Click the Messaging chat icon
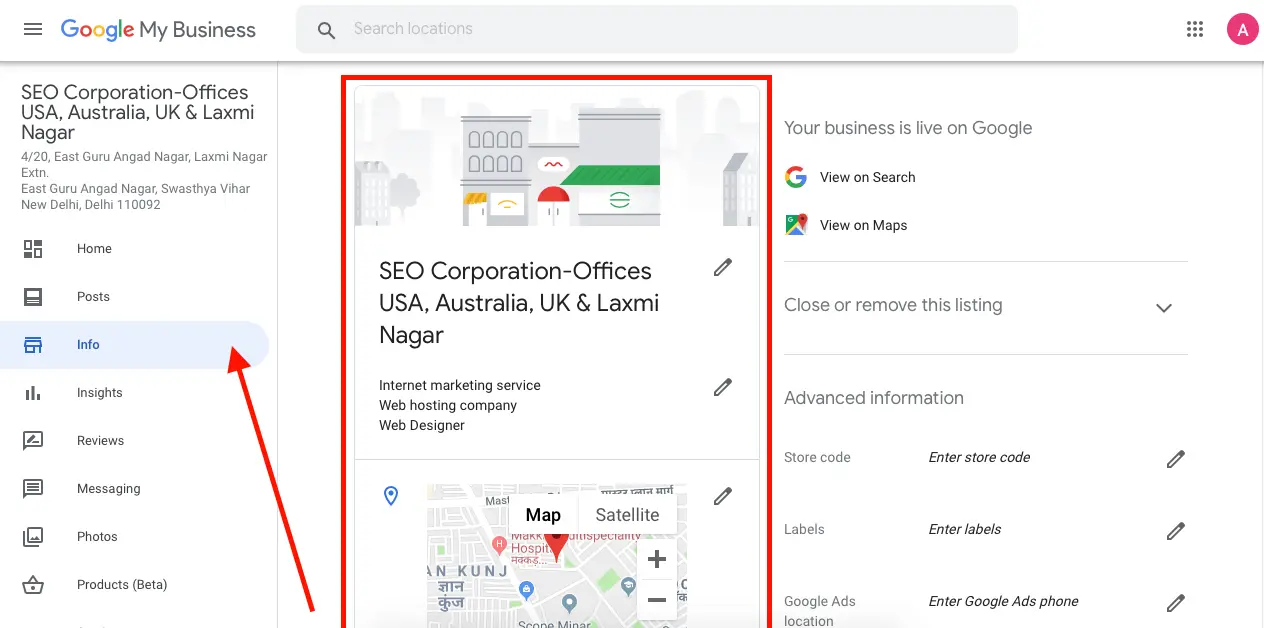 click(x=33, y=489)
